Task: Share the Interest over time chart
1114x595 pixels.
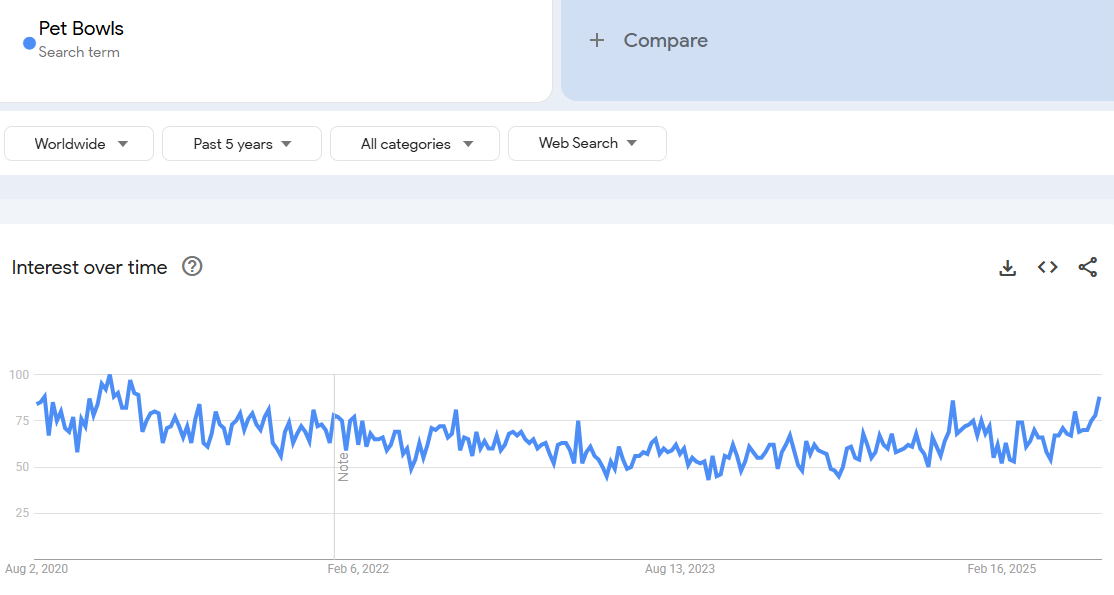Action: [1088, 267]
